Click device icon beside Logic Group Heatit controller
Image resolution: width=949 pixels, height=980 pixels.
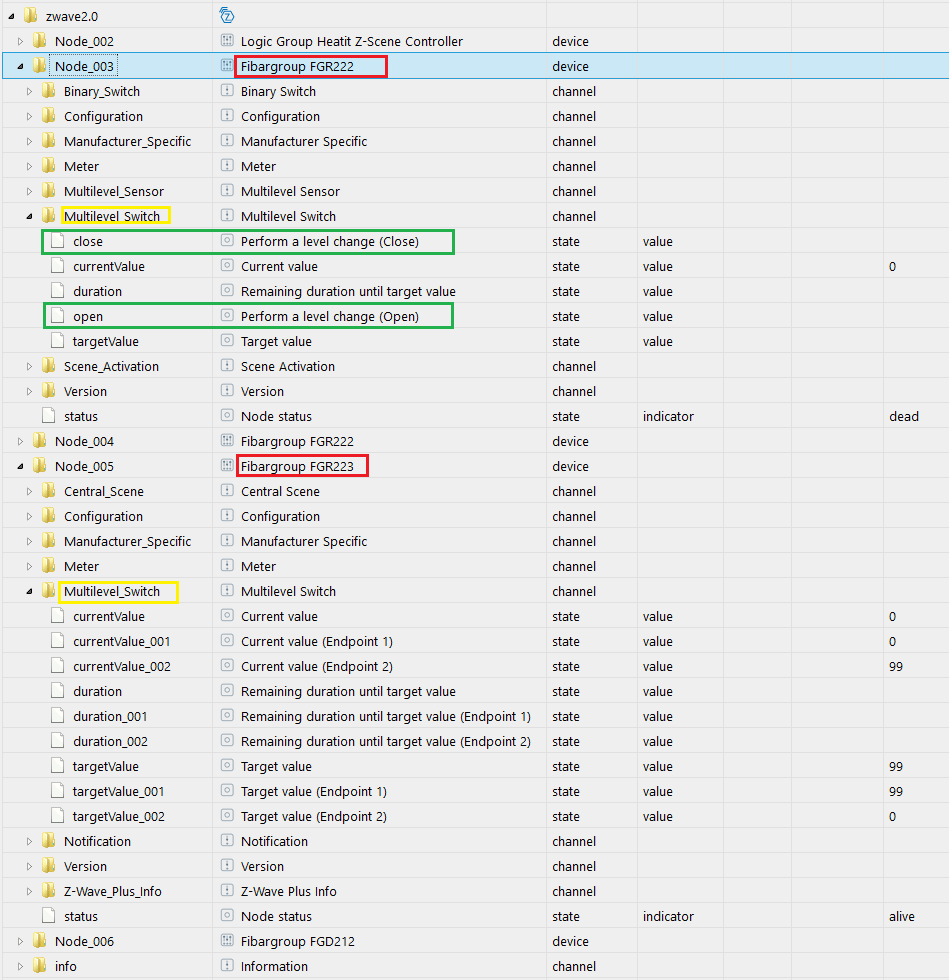pos(227,41)
